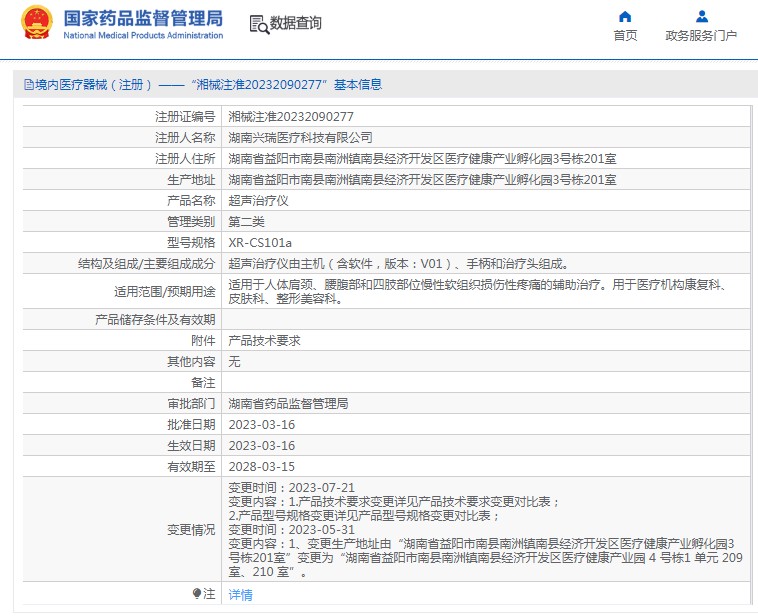Click the 适用范围/预期用途 description text
The image size is (758, 616).
478,292
